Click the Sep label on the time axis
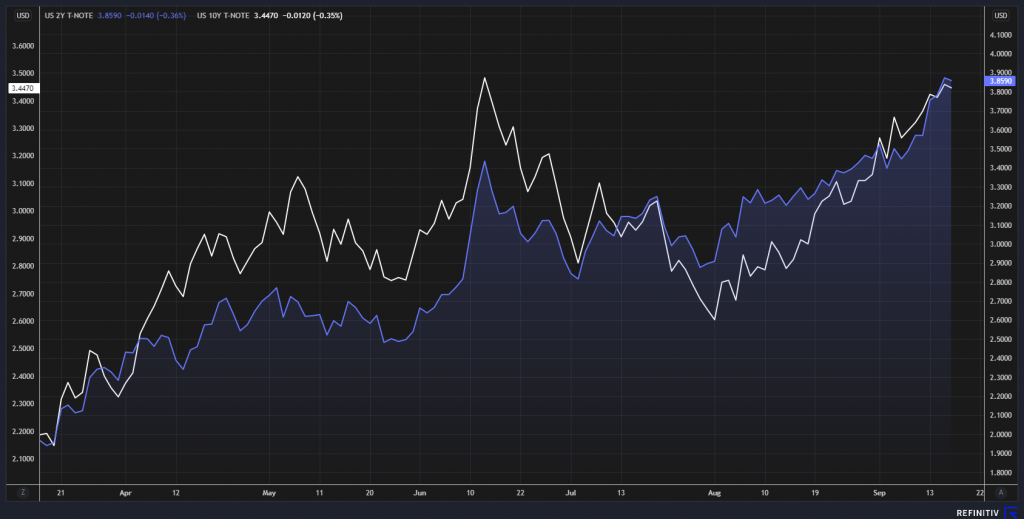This screenshot has height=519, width=1024. (879, 493)
